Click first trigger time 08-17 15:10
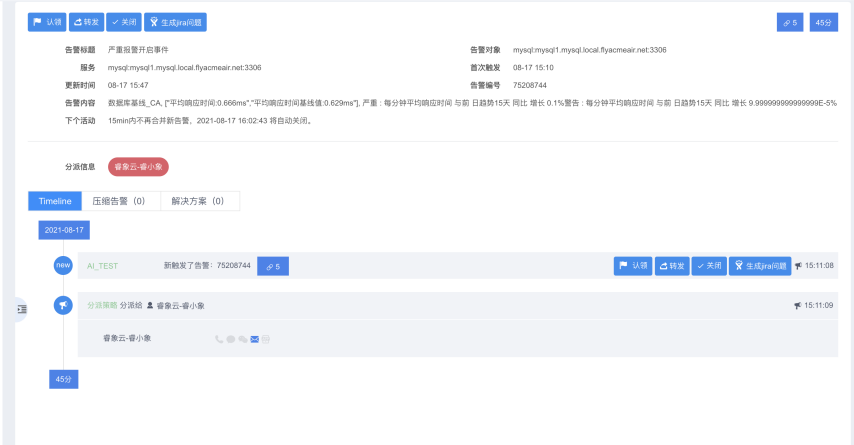This screenshot has height=445, width=854. (533, 68)
